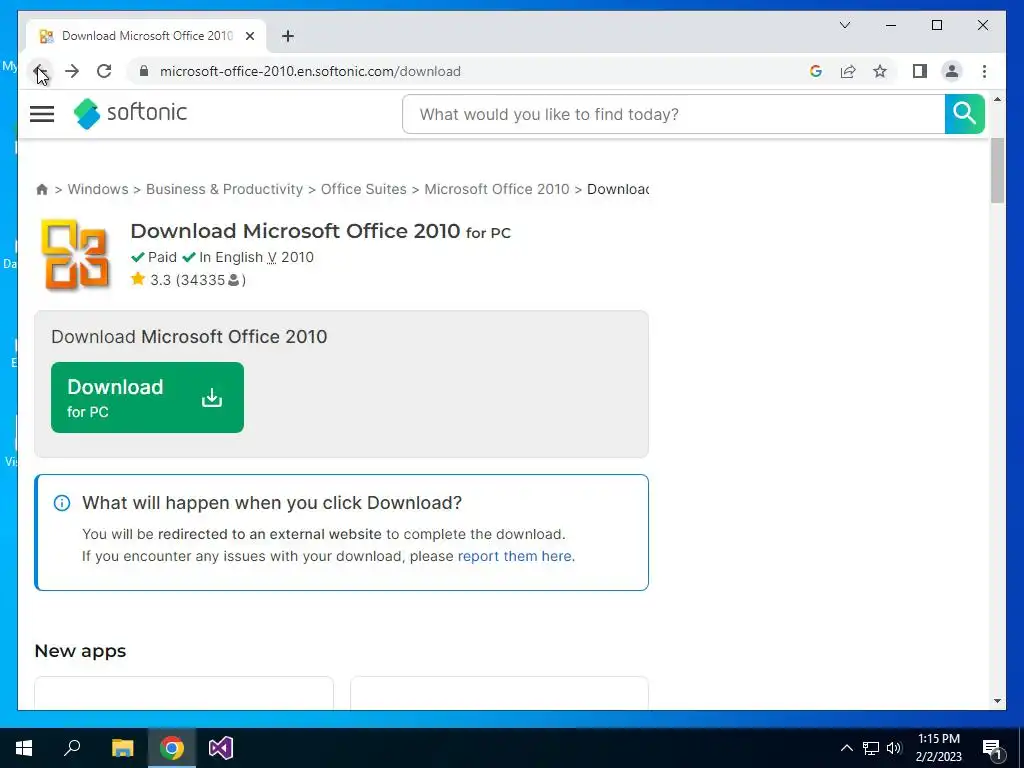Viewport: 1024px width, 768px height.
Task: Click the Google icon in the address bar
Action: 816,71
